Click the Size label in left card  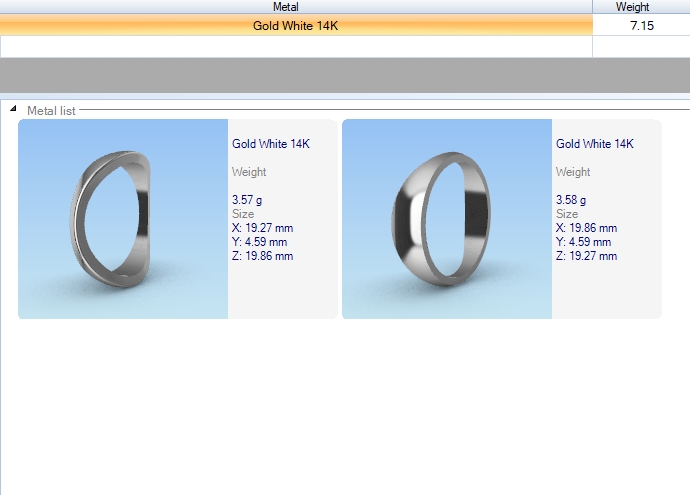(243, 214)
